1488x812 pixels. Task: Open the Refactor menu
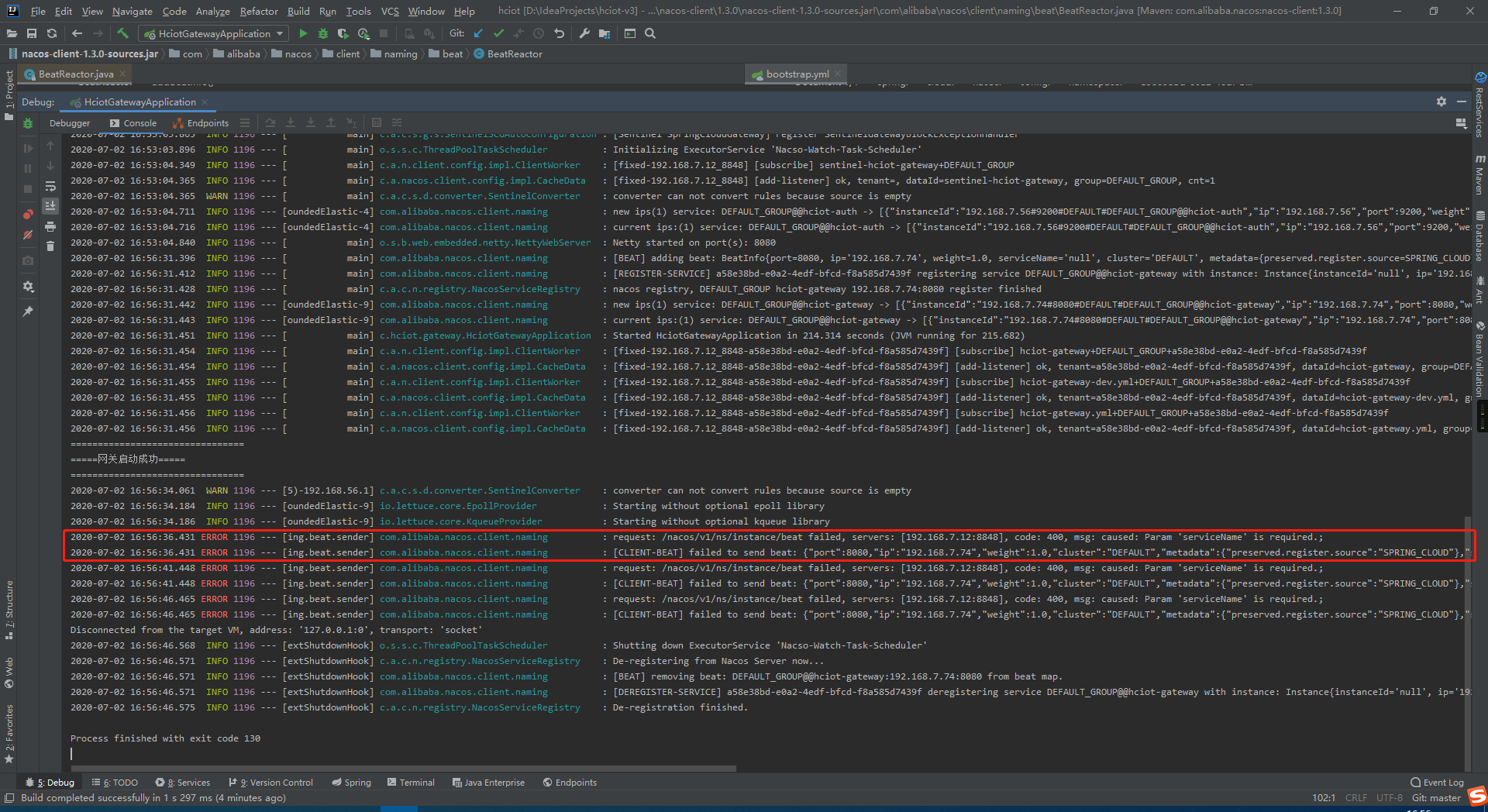click(x=259, y=12)
